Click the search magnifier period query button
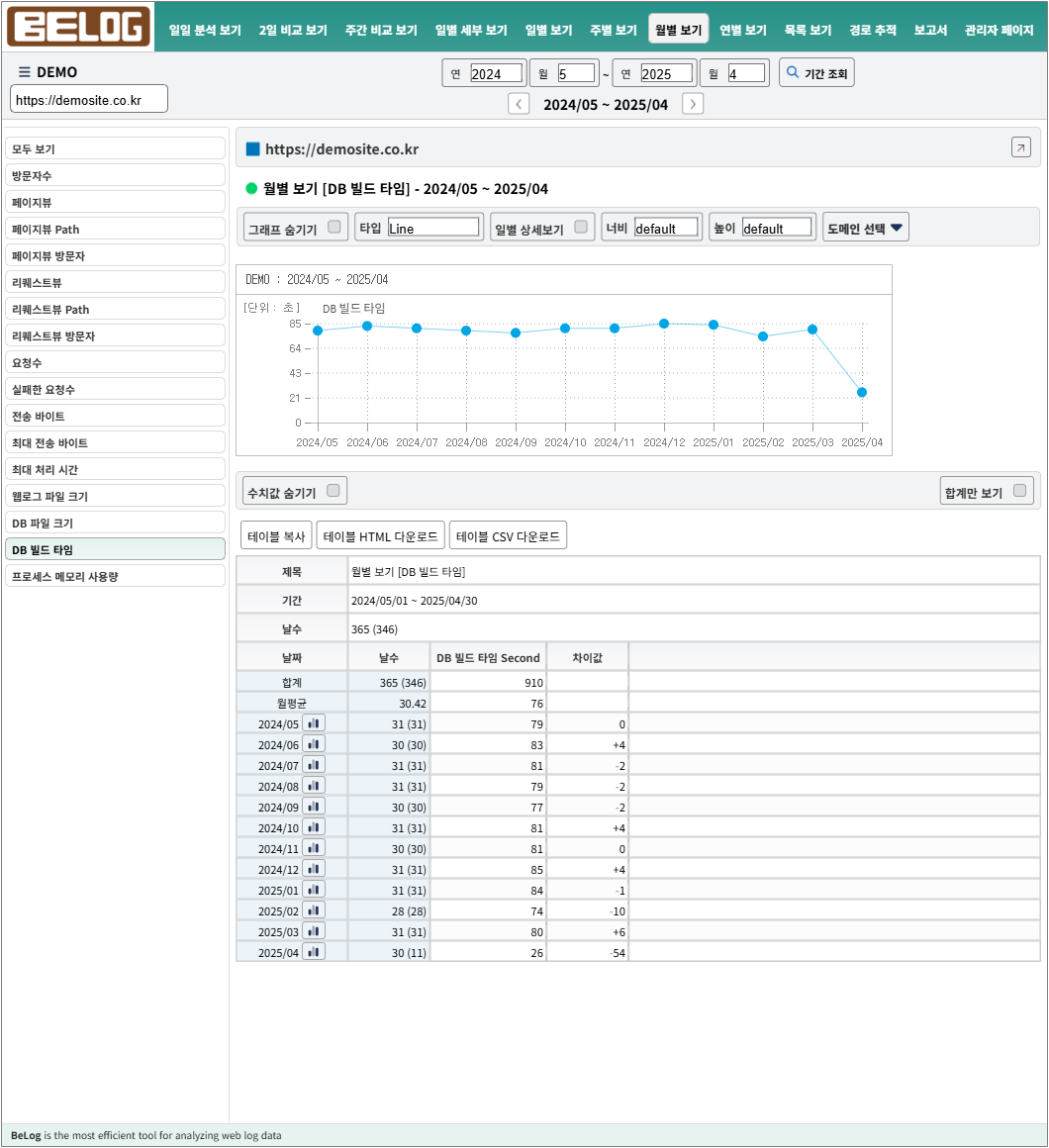1049x1148 pixels. pyautogui.click(x=816, y=72)
